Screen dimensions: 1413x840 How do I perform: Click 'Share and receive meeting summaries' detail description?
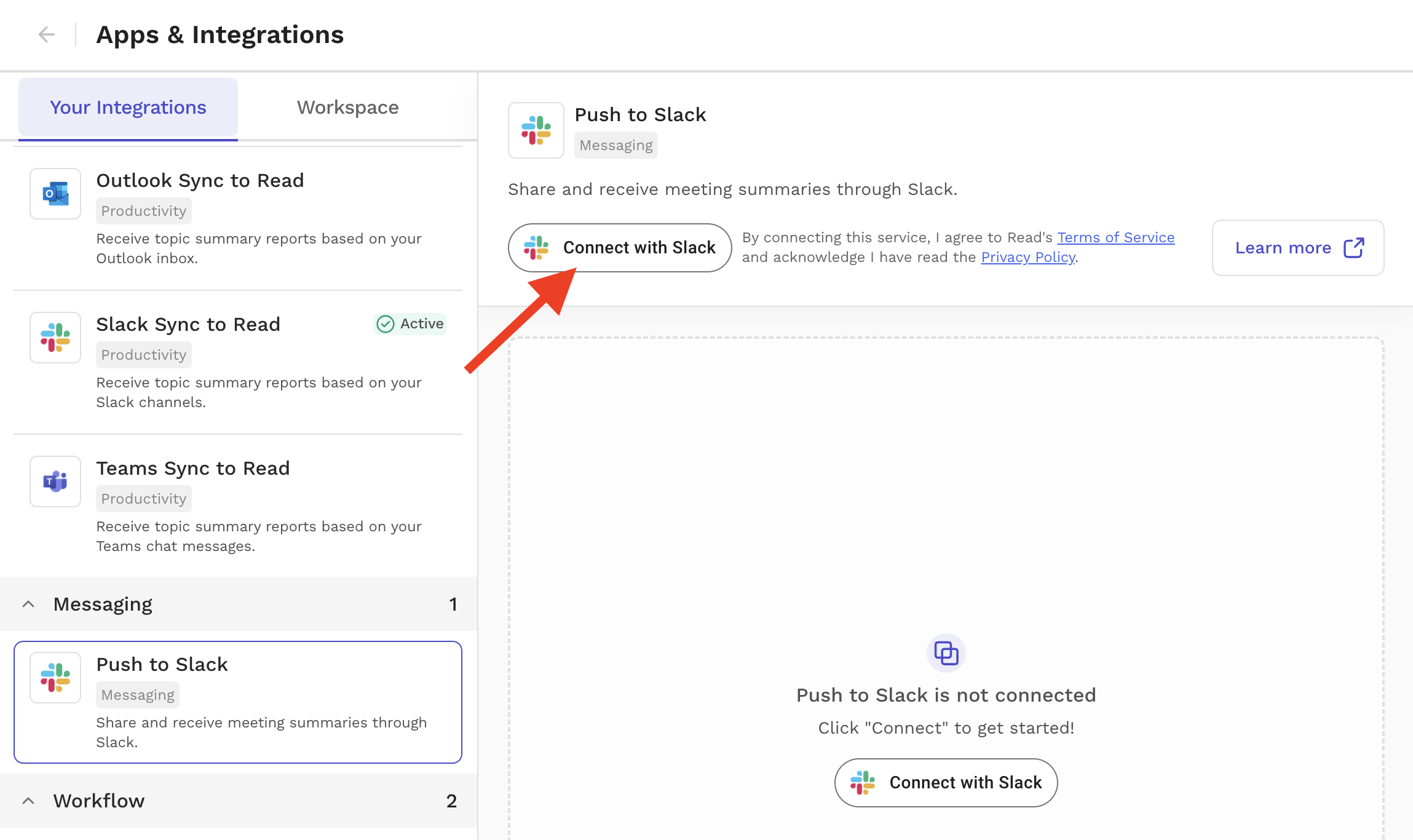733,189
